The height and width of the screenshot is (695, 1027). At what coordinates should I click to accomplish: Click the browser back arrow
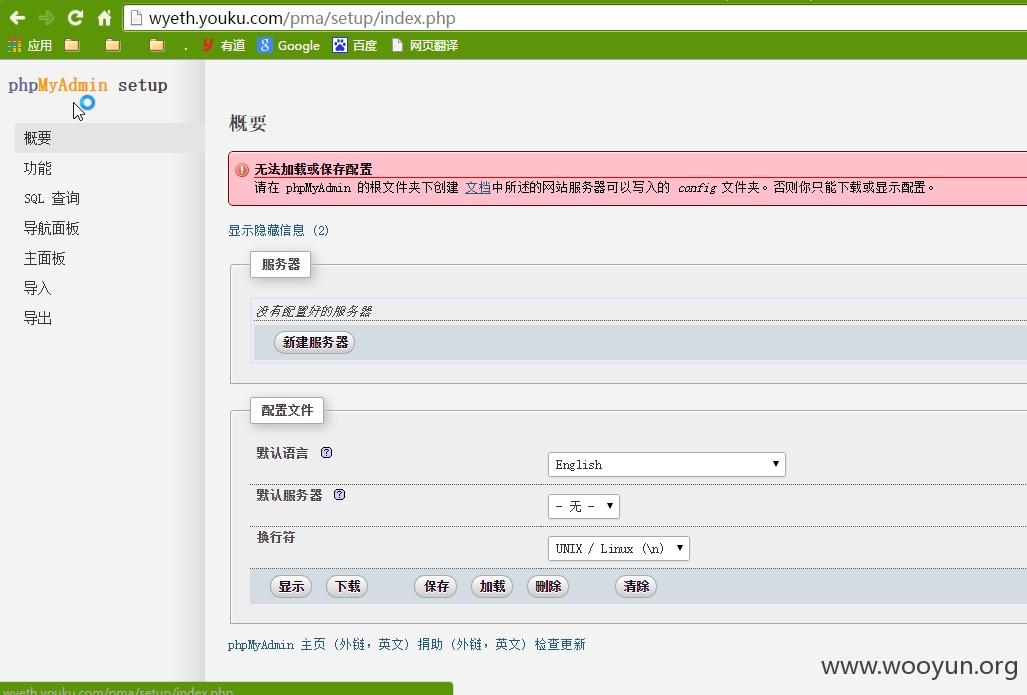click(x=18, y=18)
